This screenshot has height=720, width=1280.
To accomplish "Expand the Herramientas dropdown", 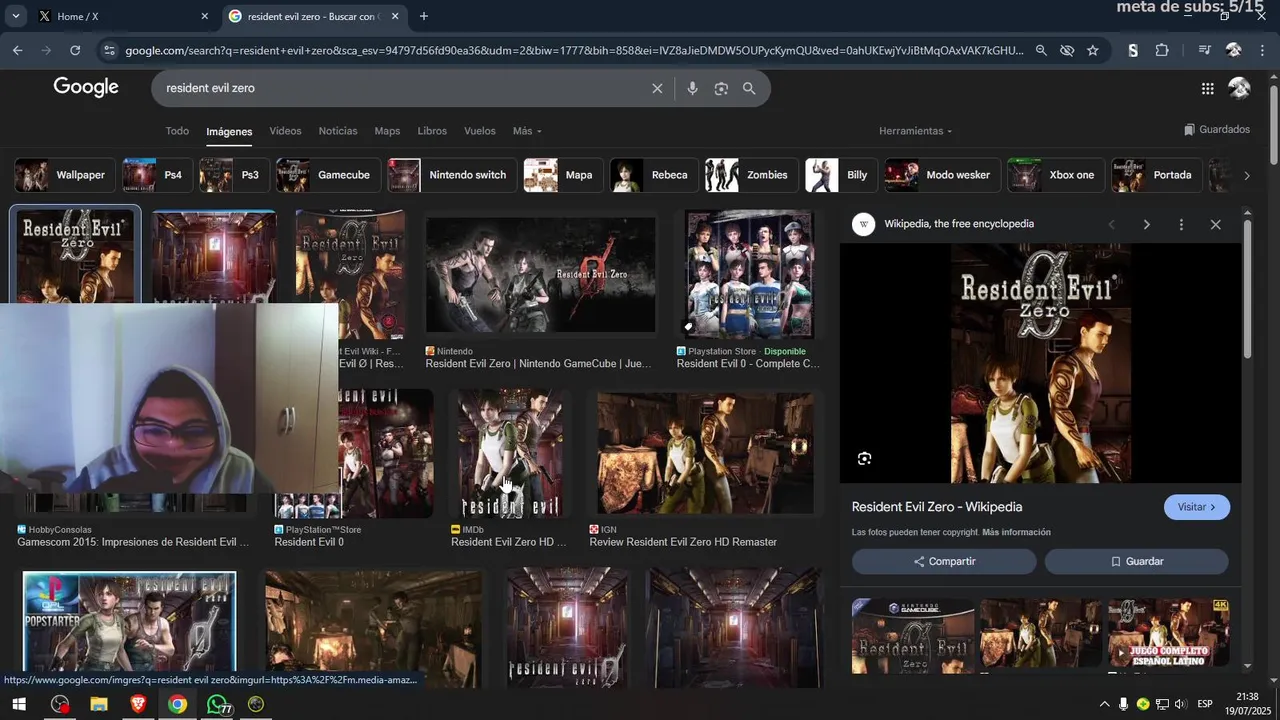I will pyautogui.click(x=915, y=131).
